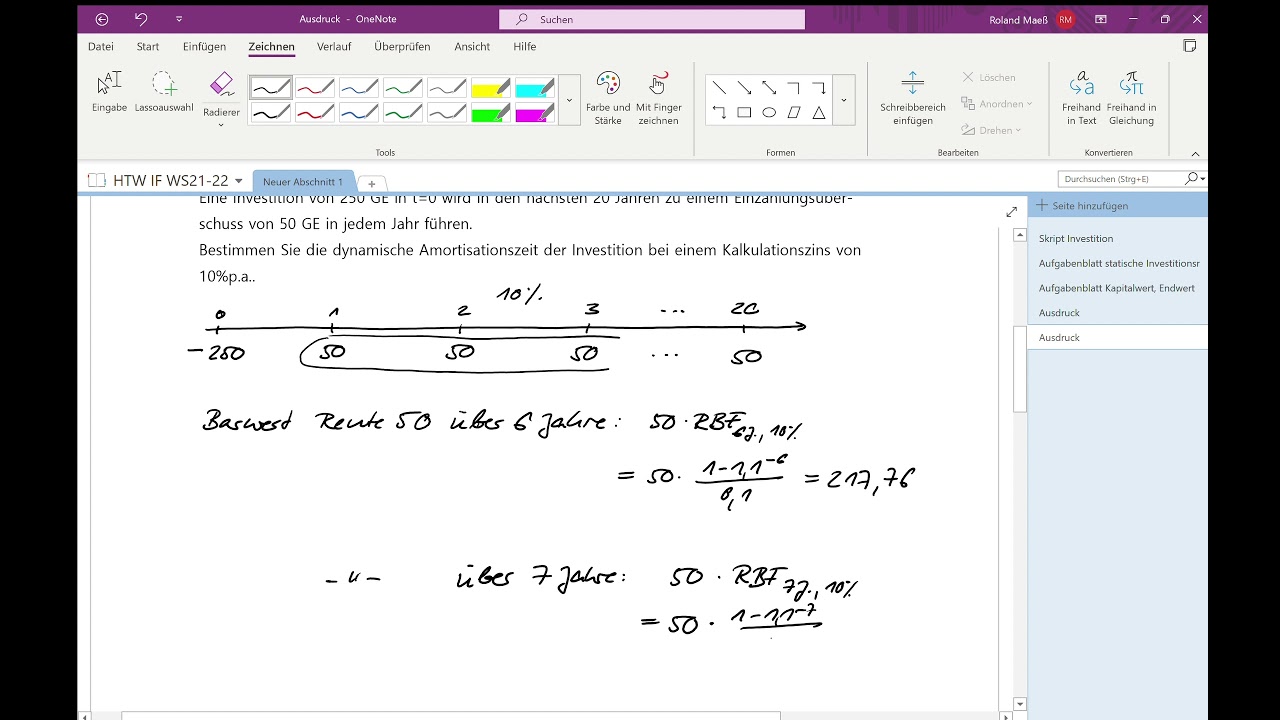
Task: Select the thick black pen, bottom row
Action: (x=270, y=112)
